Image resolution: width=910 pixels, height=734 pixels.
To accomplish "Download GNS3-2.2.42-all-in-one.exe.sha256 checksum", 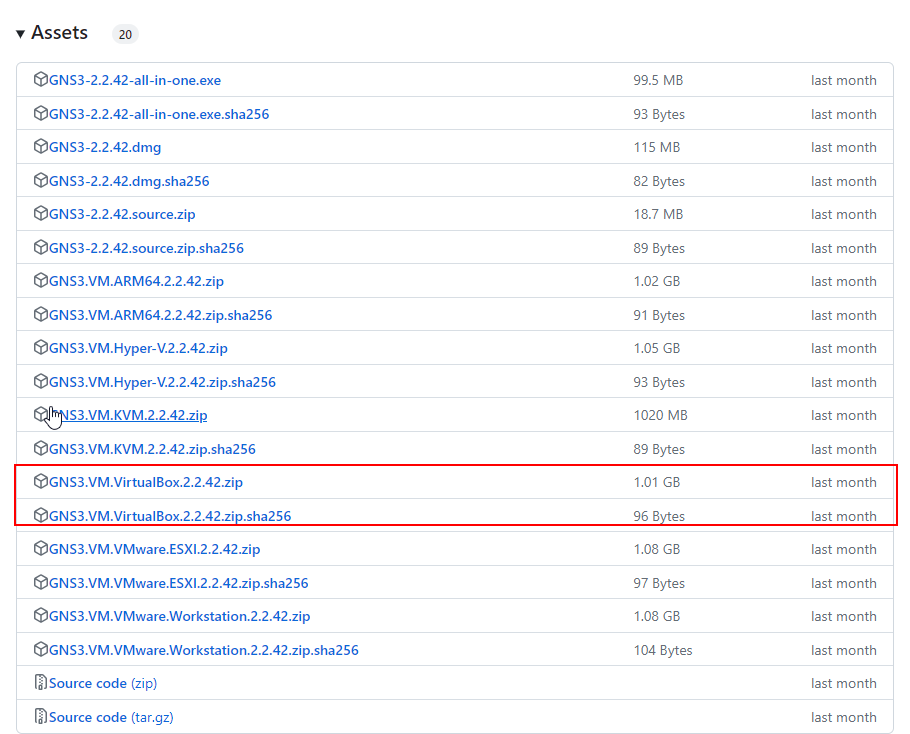I will 159,114.
